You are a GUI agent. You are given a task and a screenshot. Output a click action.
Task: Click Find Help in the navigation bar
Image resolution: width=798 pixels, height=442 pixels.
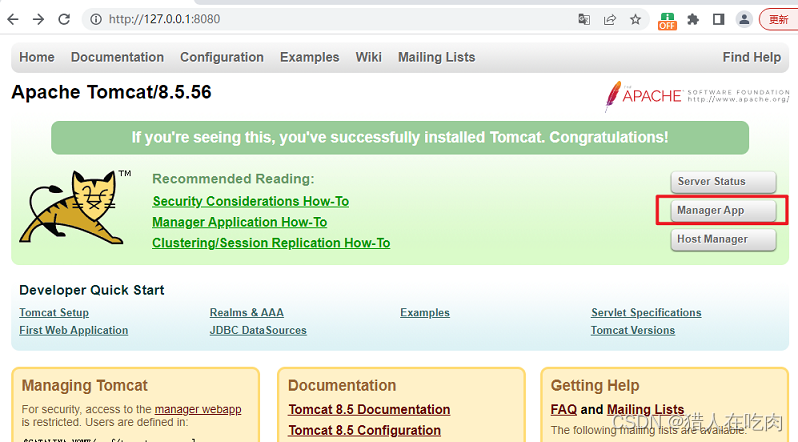pyautogui.click(x=752, y=57)
